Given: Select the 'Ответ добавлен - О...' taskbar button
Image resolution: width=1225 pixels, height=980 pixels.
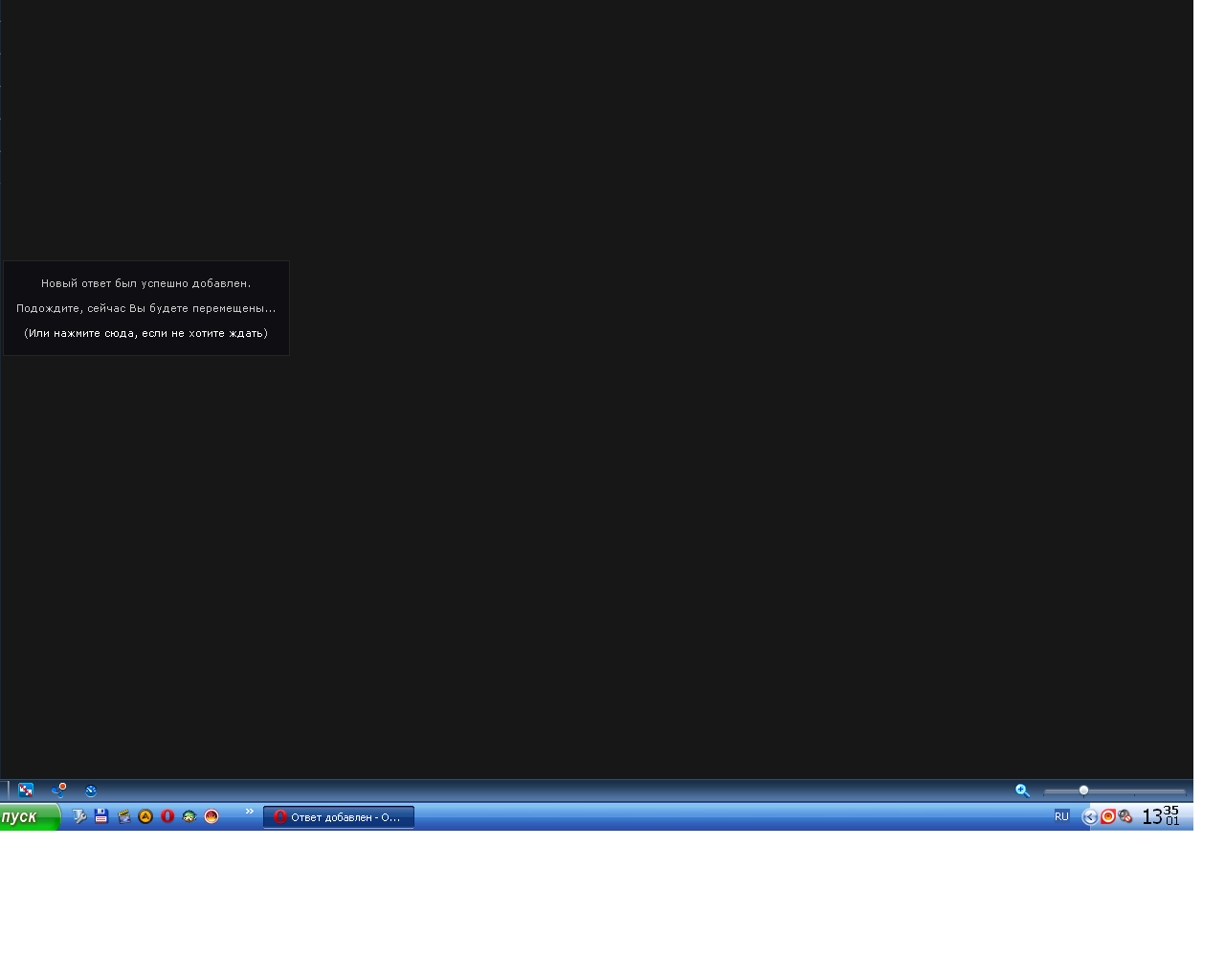Looking at the screenshot, I should coord(339,817).
